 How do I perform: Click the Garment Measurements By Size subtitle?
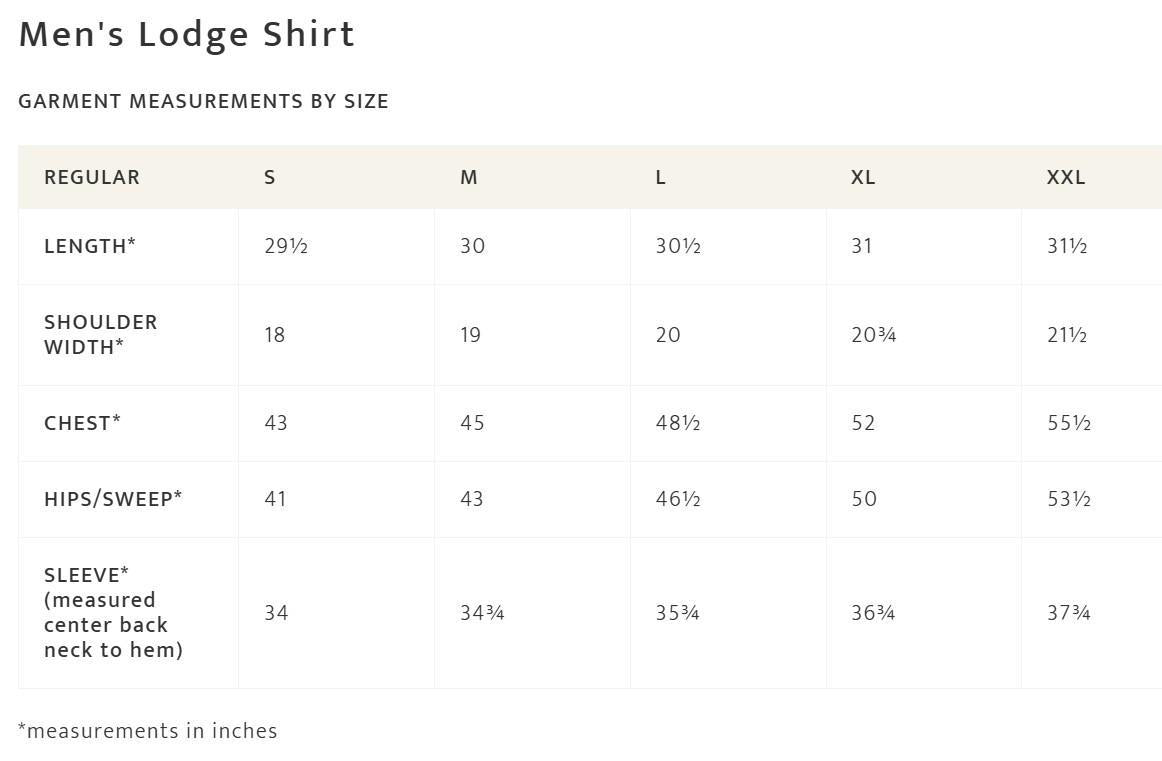tap(203, 101)
